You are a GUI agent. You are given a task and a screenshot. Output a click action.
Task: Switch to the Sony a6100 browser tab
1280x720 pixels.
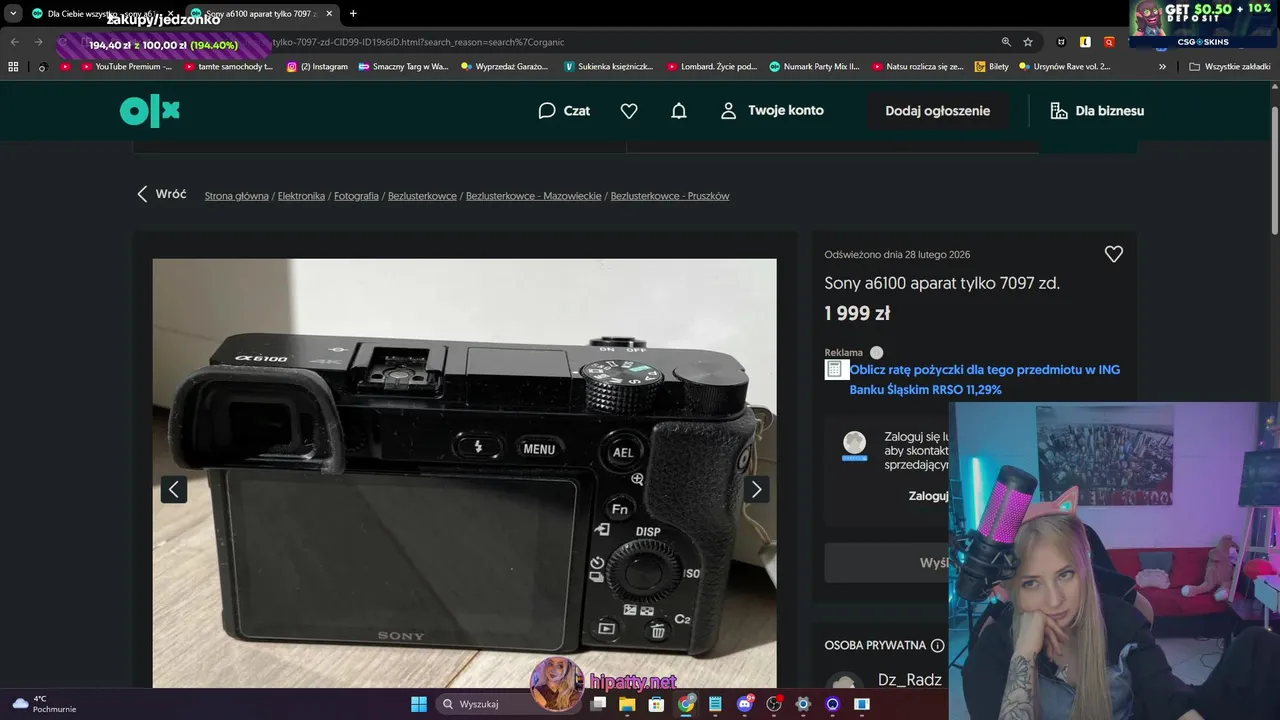(263, 14)
